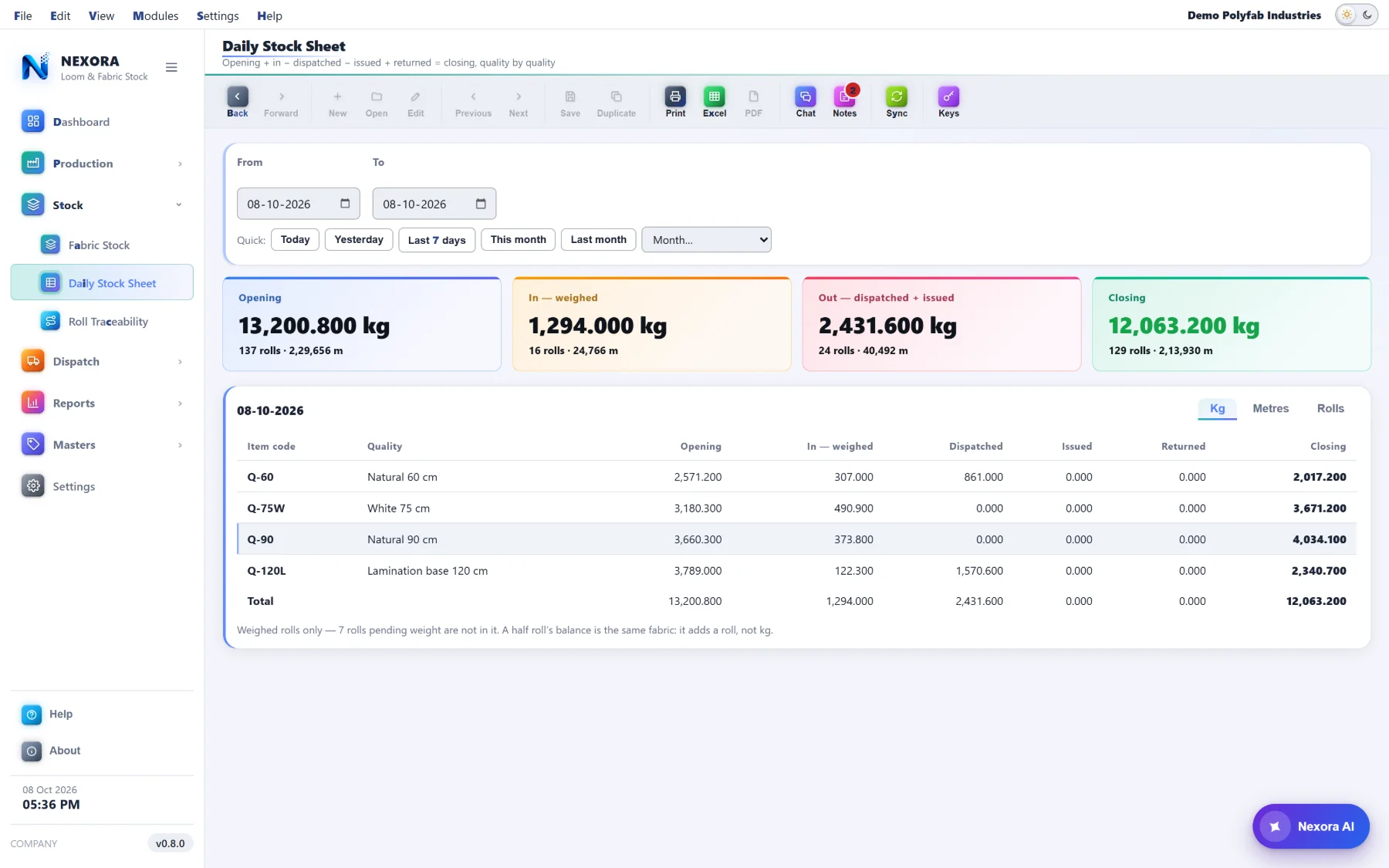The height and width of the screenshot is (868, 1389).
Task: Open Fabric Stock in sidebar
Action: (102, 245)
